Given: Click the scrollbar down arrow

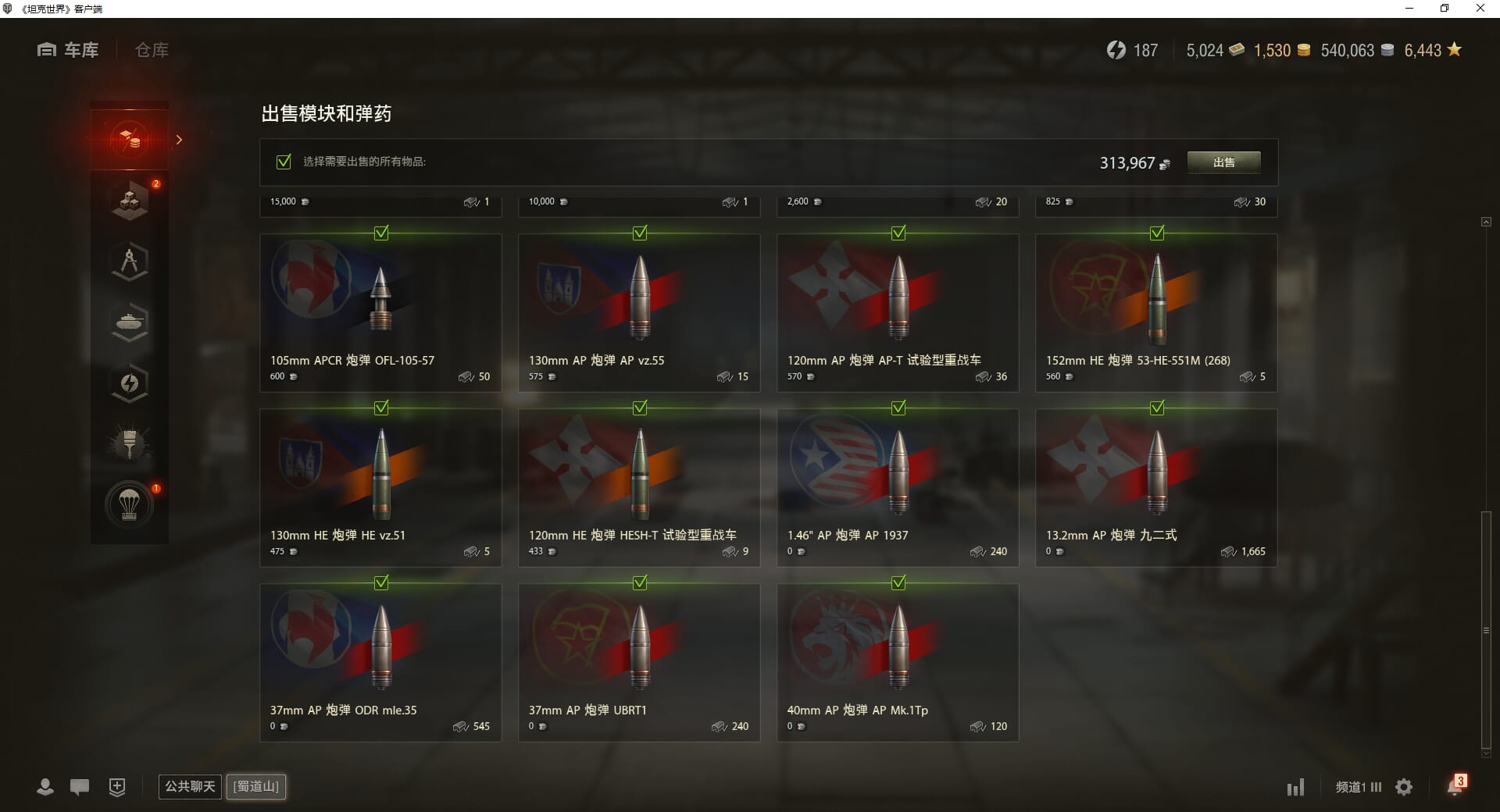Looking at the screenshot, I should coord(1486,753).
